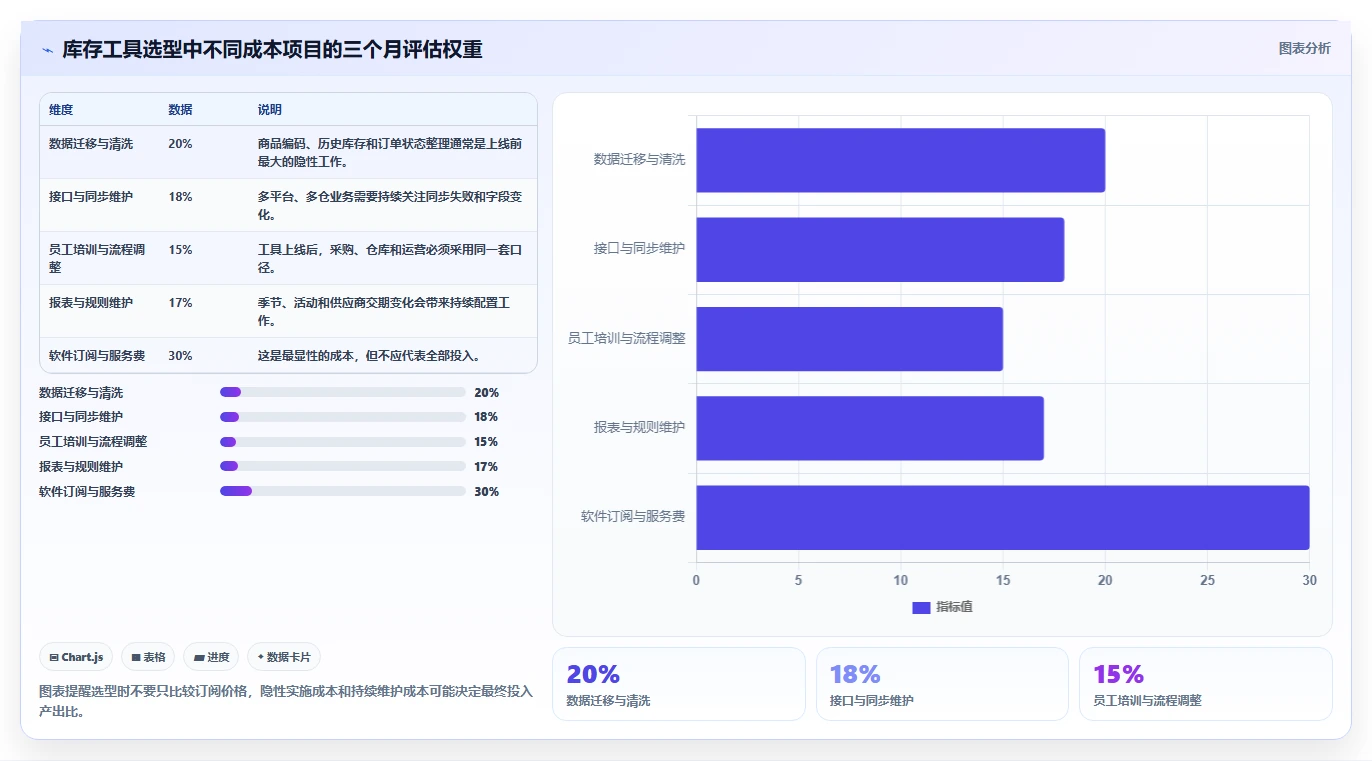Click the 维度 column header

point(61,110)
